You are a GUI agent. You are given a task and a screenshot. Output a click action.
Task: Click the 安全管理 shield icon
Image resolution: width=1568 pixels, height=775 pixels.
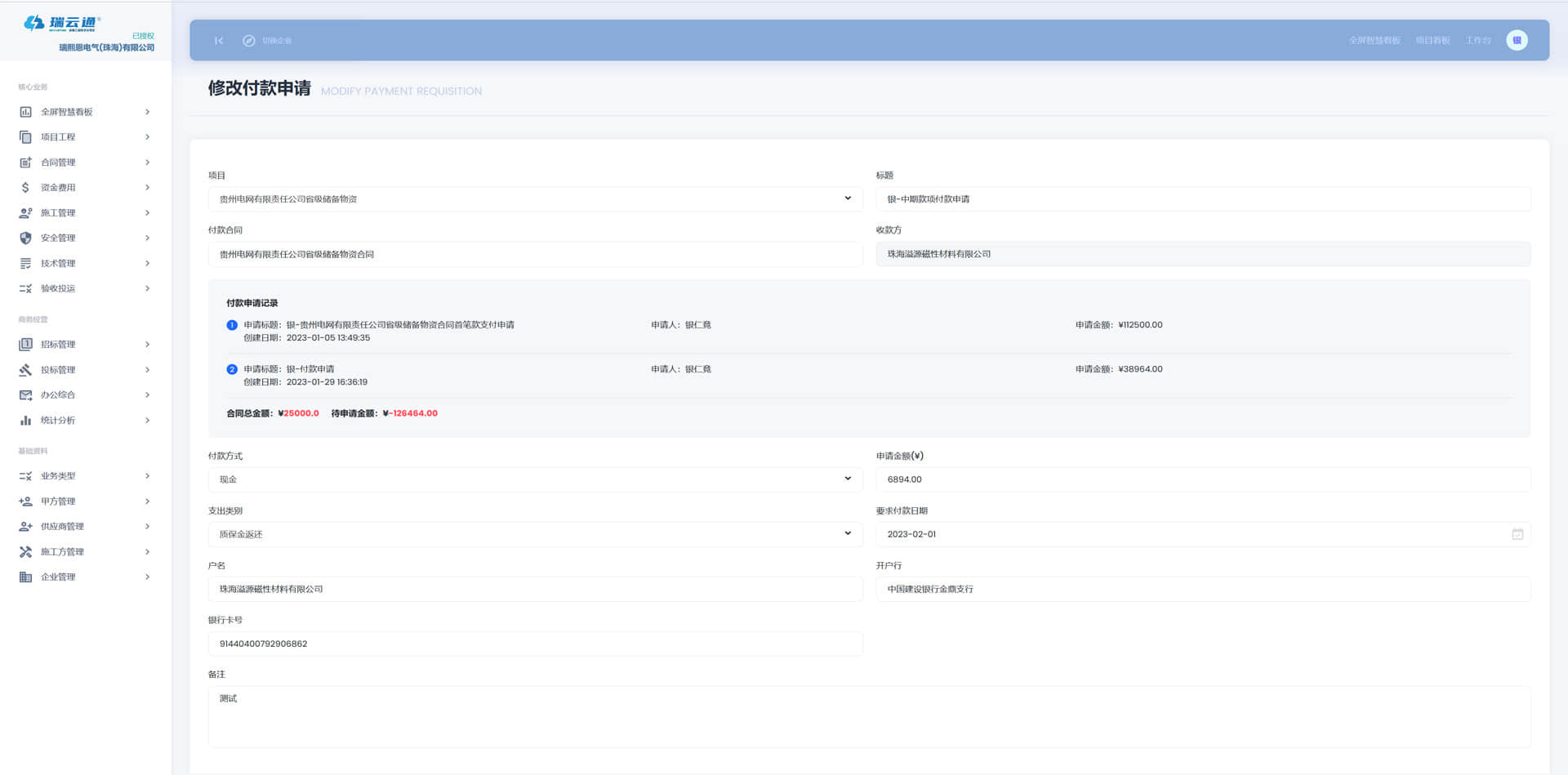[25, 238]
